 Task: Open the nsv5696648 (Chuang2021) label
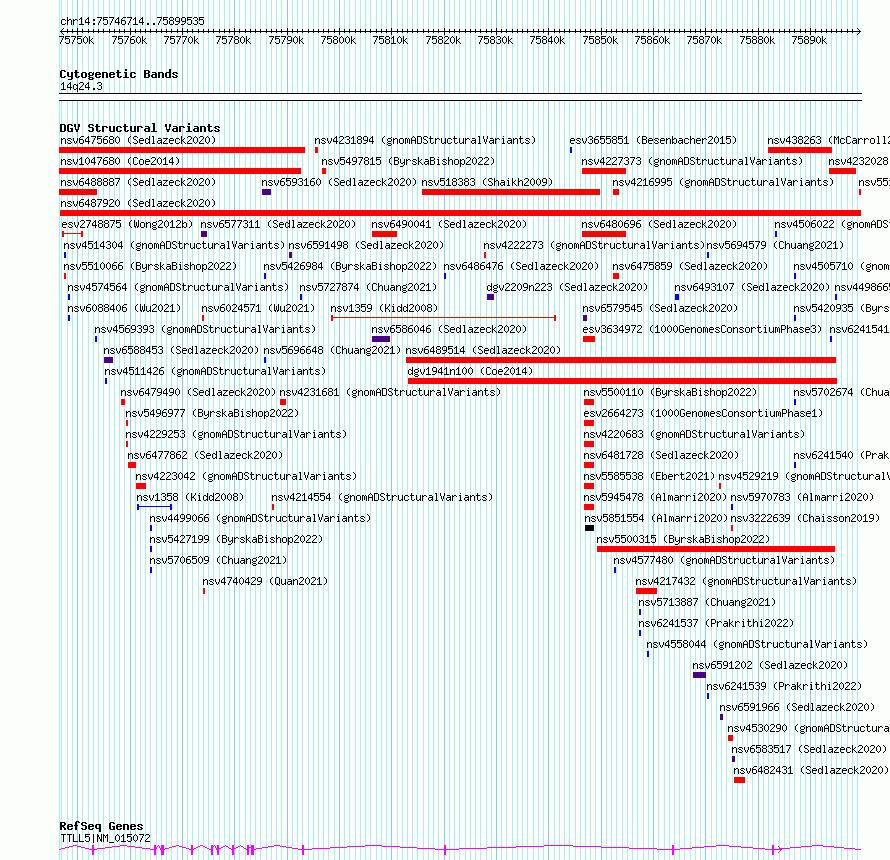pyautogui.click(x=332, y=350)
